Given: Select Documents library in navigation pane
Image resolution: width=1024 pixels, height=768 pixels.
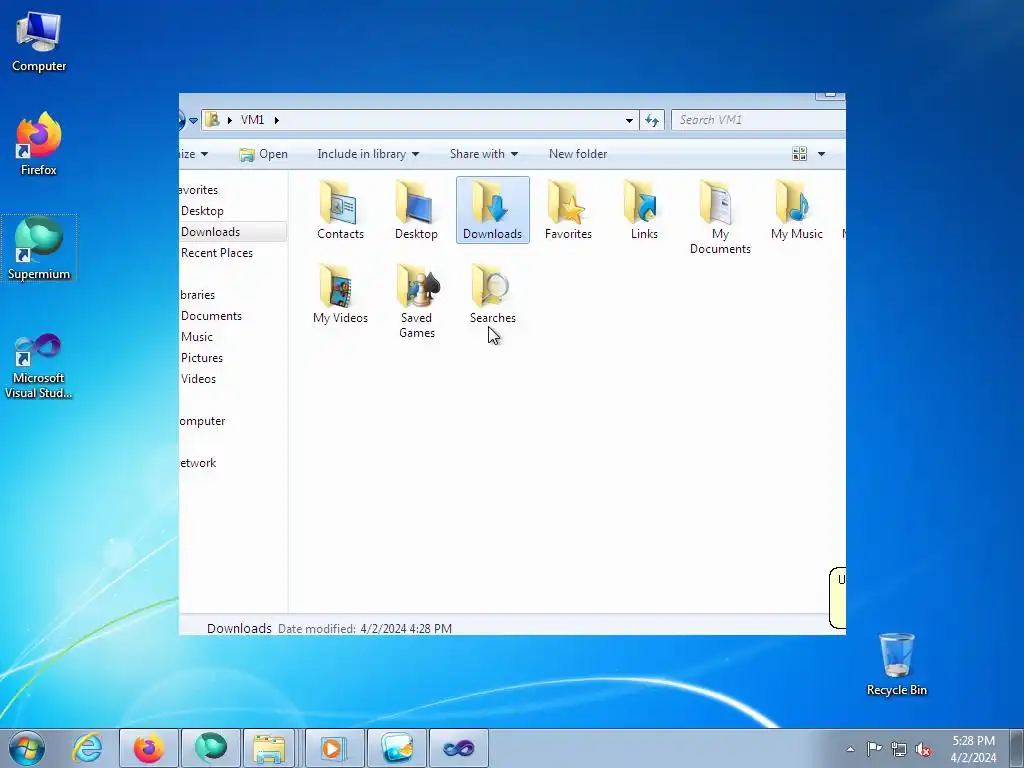Looking at the screenshot, I should point(211,316).
